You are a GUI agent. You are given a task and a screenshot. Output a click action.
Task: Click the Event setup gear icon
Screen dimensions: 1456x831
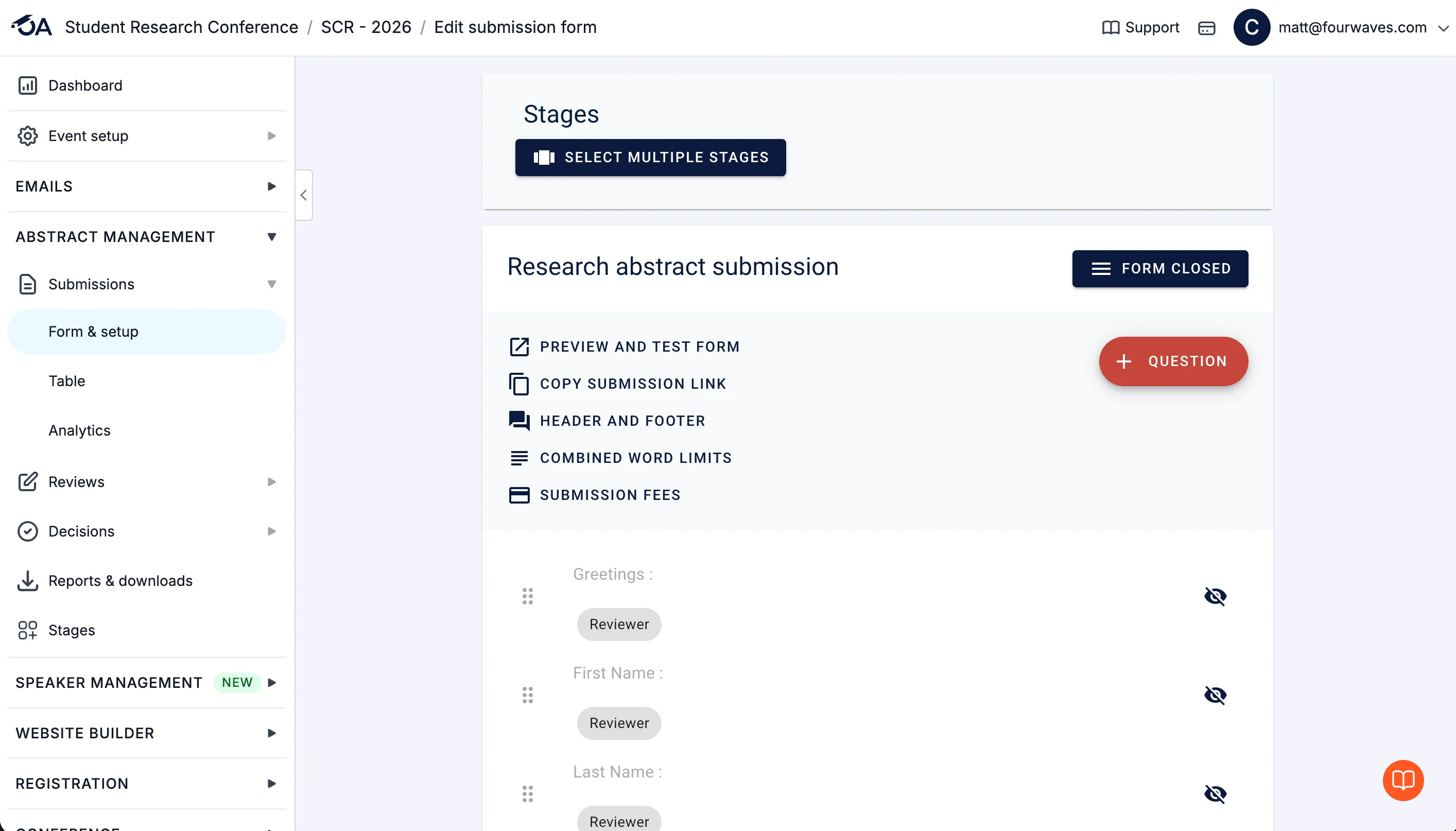27,136
